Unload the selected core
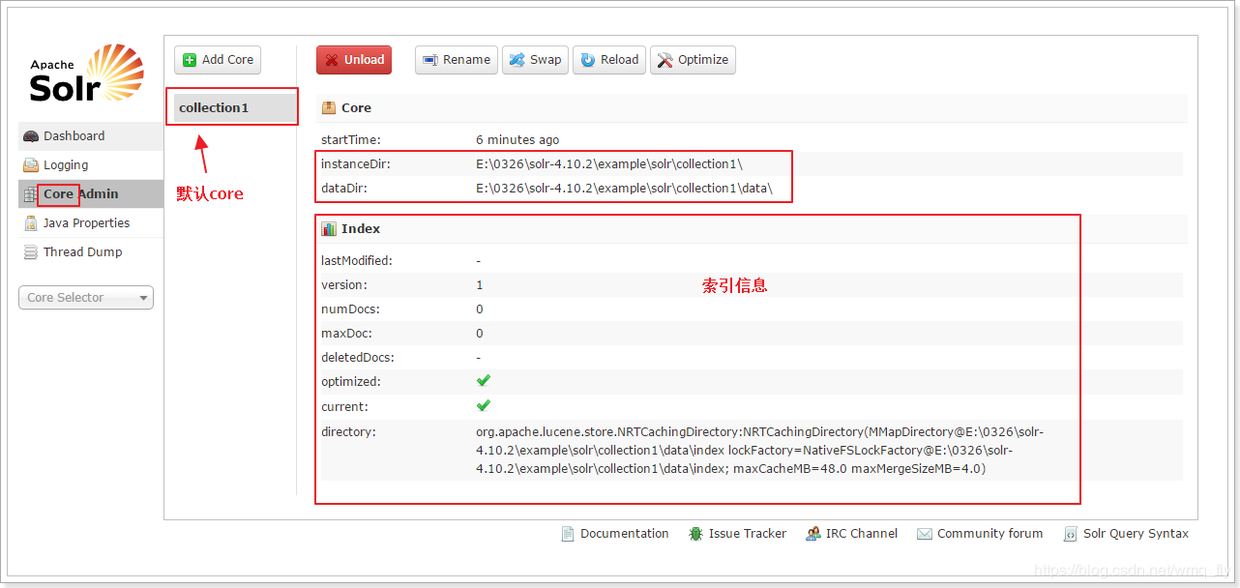Viewport: 1240px width, 588px height. pos(354,60)
